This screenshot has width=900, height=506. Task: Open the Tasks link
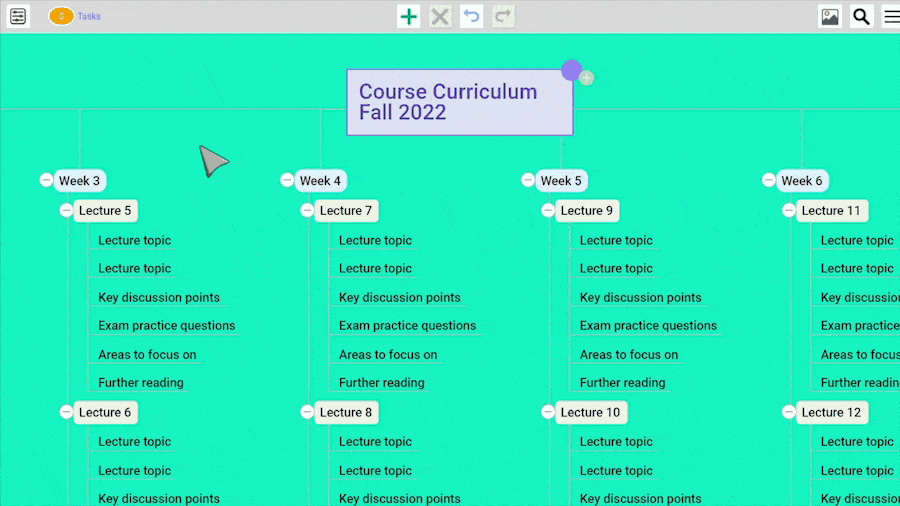(89, 16)
